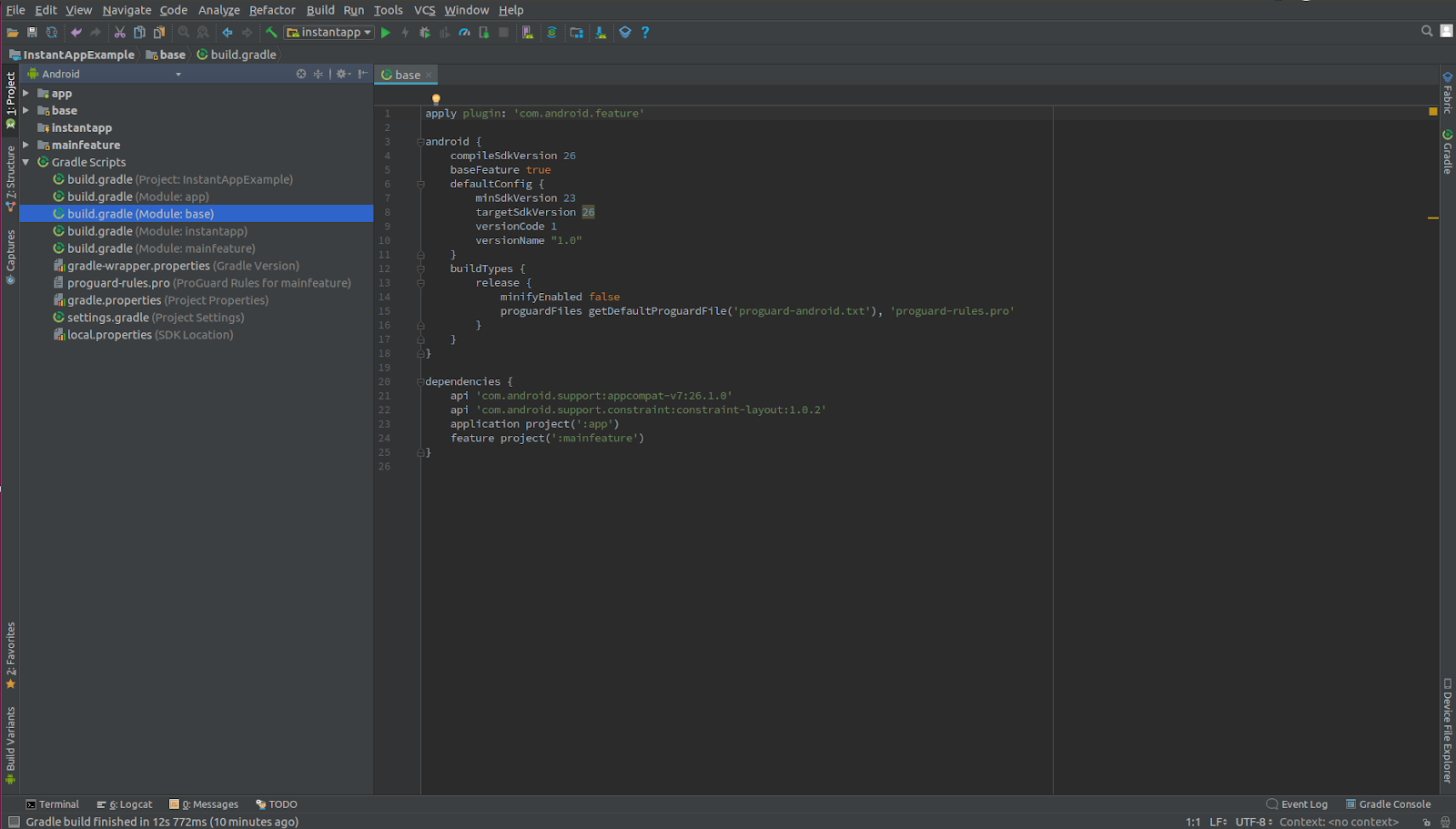Click the blue Help question mark icon
1456x829 pixels.
coord(645,33)
